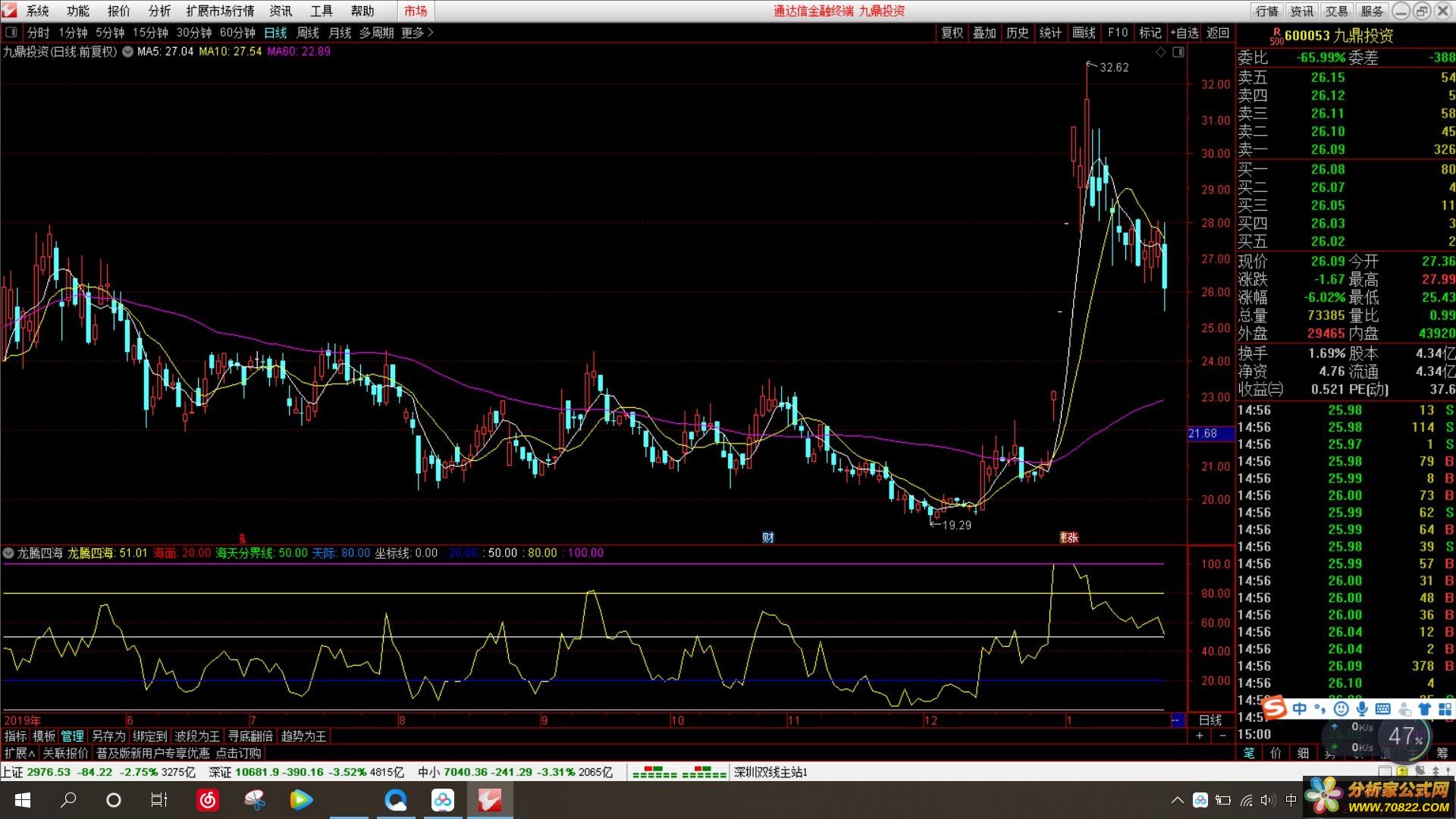The width and height of the screenshot is (1456, 819).
Task: Click the diamond marker icon above the chart
Action: click(x=1160, y=52)
